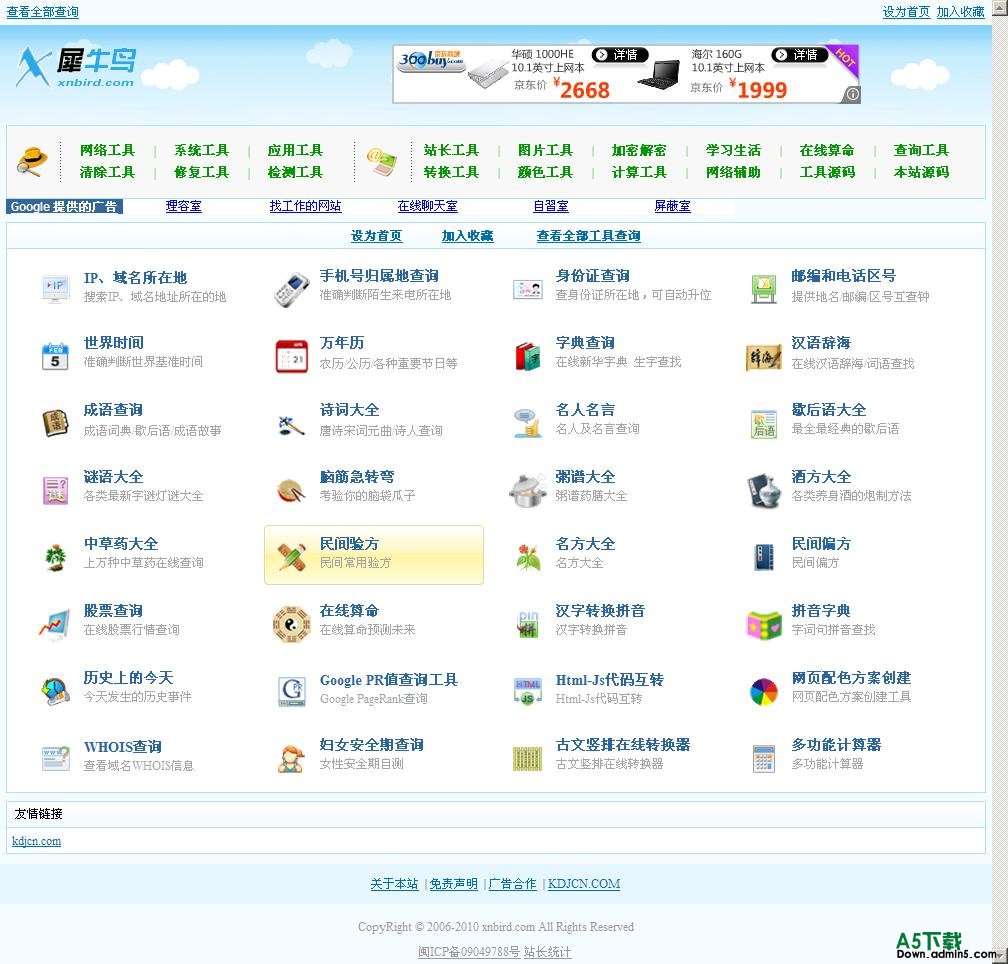Click the 查看全部查询 link at top

pos(42,12)
